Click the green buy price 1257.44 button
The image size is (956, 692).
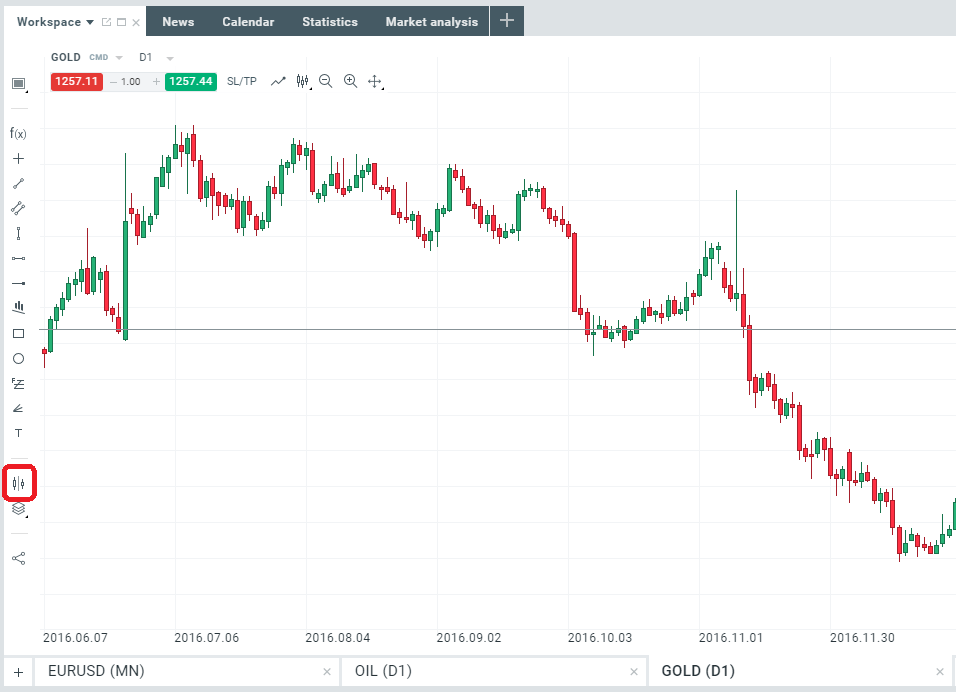click(191, 81)
